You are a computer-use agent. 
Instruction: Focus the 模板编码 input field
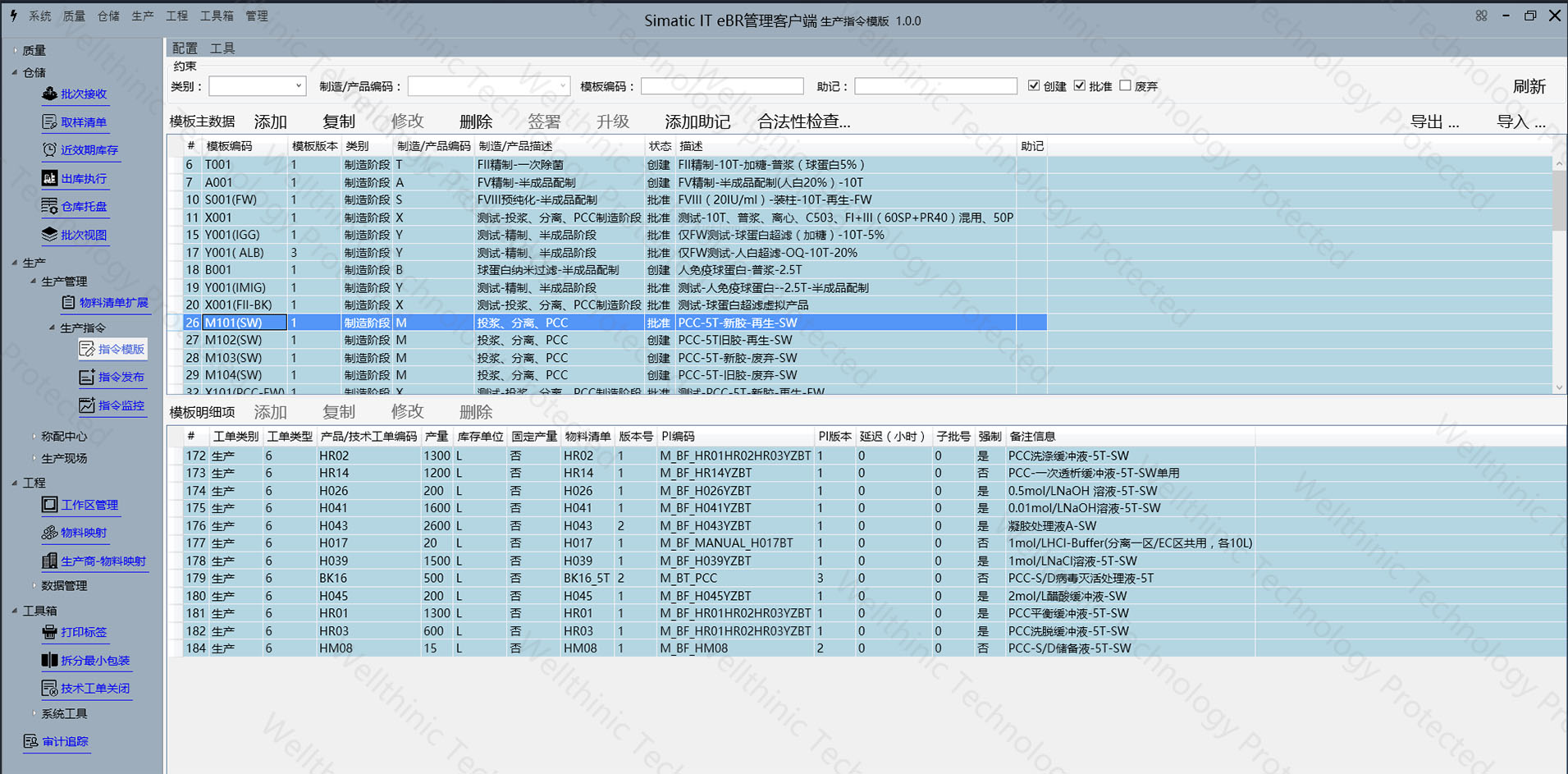pos(722,86)
